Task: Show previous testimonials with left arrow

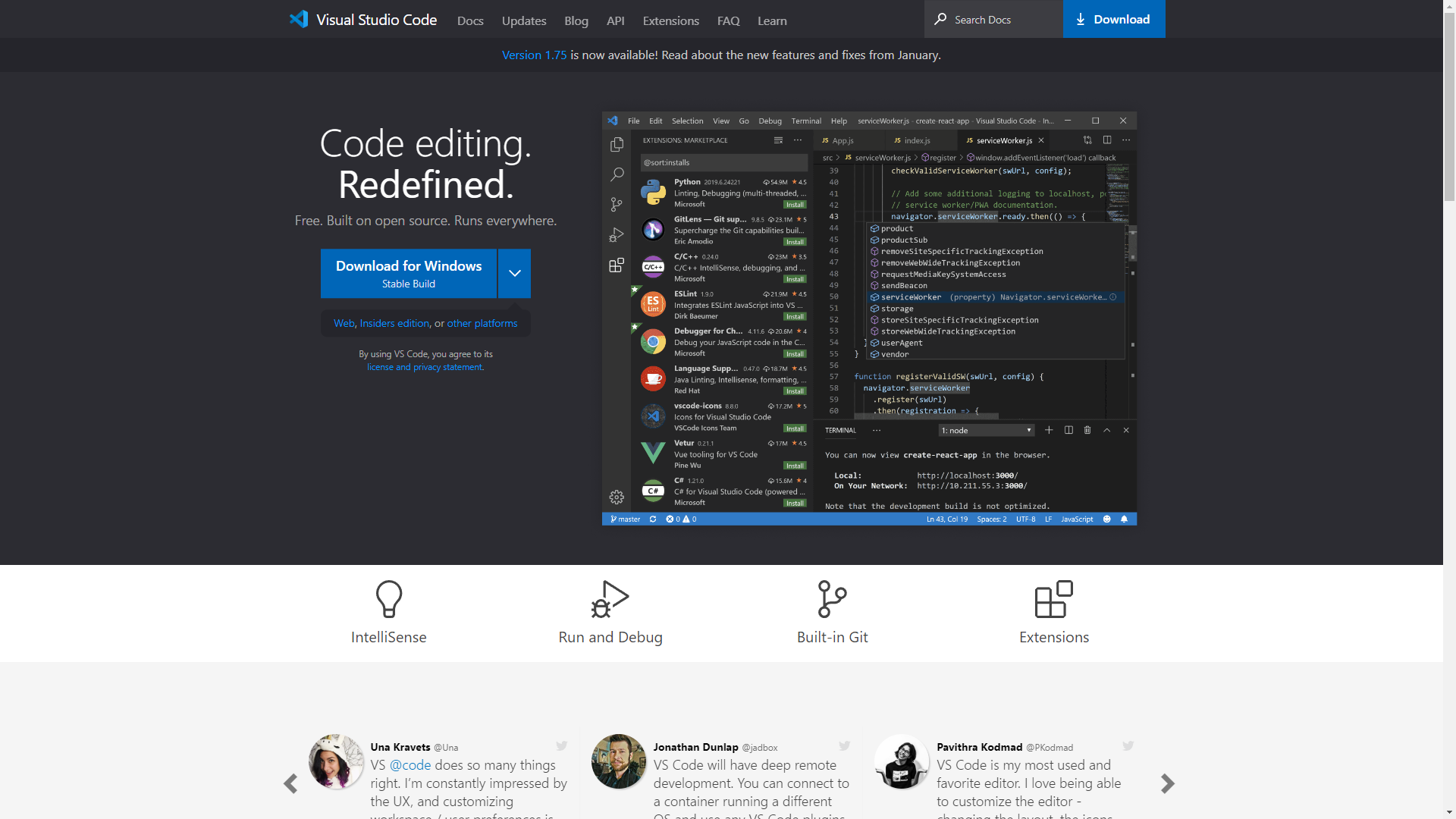Action: 290,783
